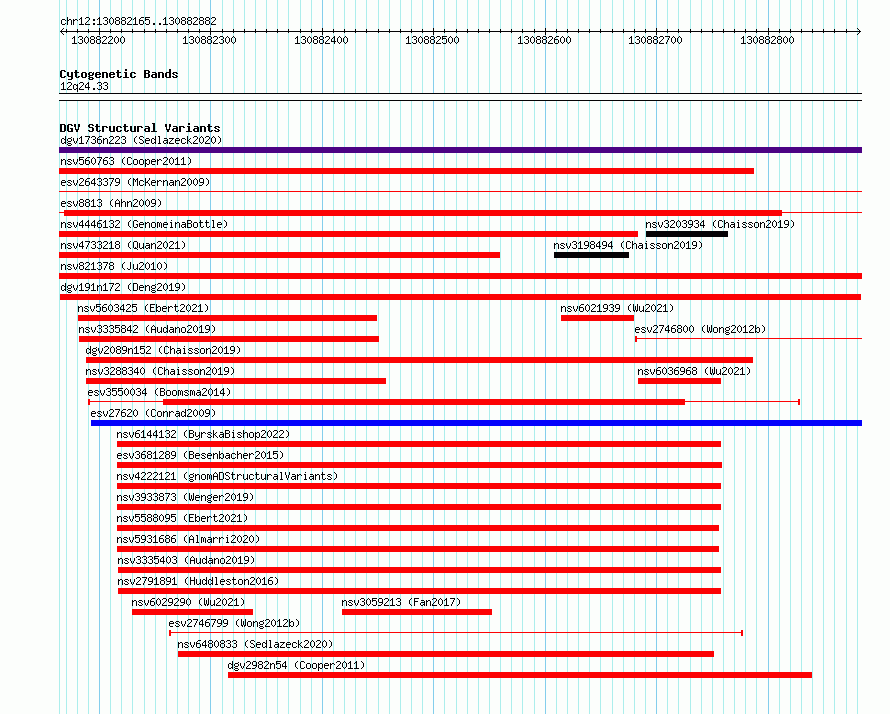Screen dimensions: 890x714
Task: Click the red nsv3059213 variant bar
Action: 417,612
